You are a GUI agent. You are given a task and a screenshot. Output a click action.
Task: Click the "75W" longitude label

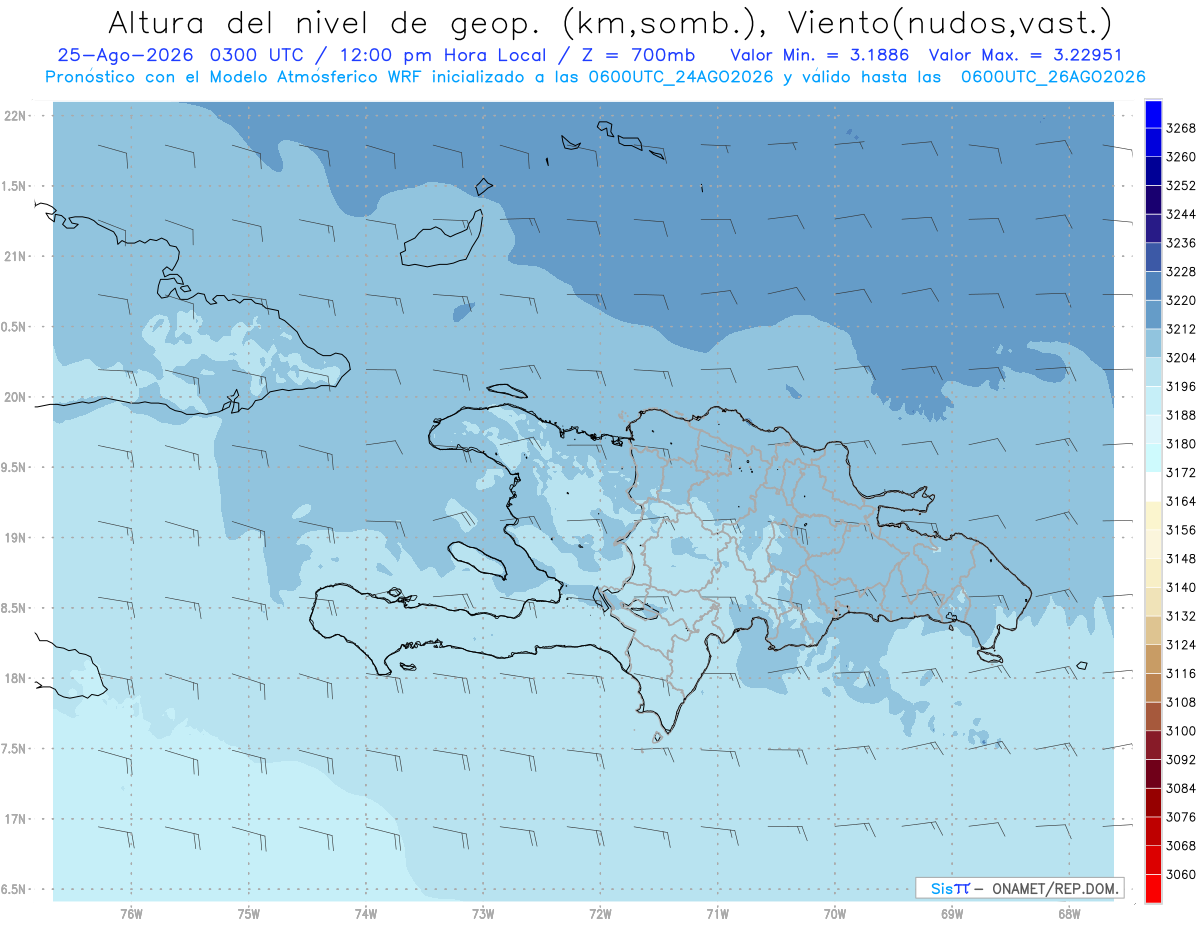pos(249,913)
